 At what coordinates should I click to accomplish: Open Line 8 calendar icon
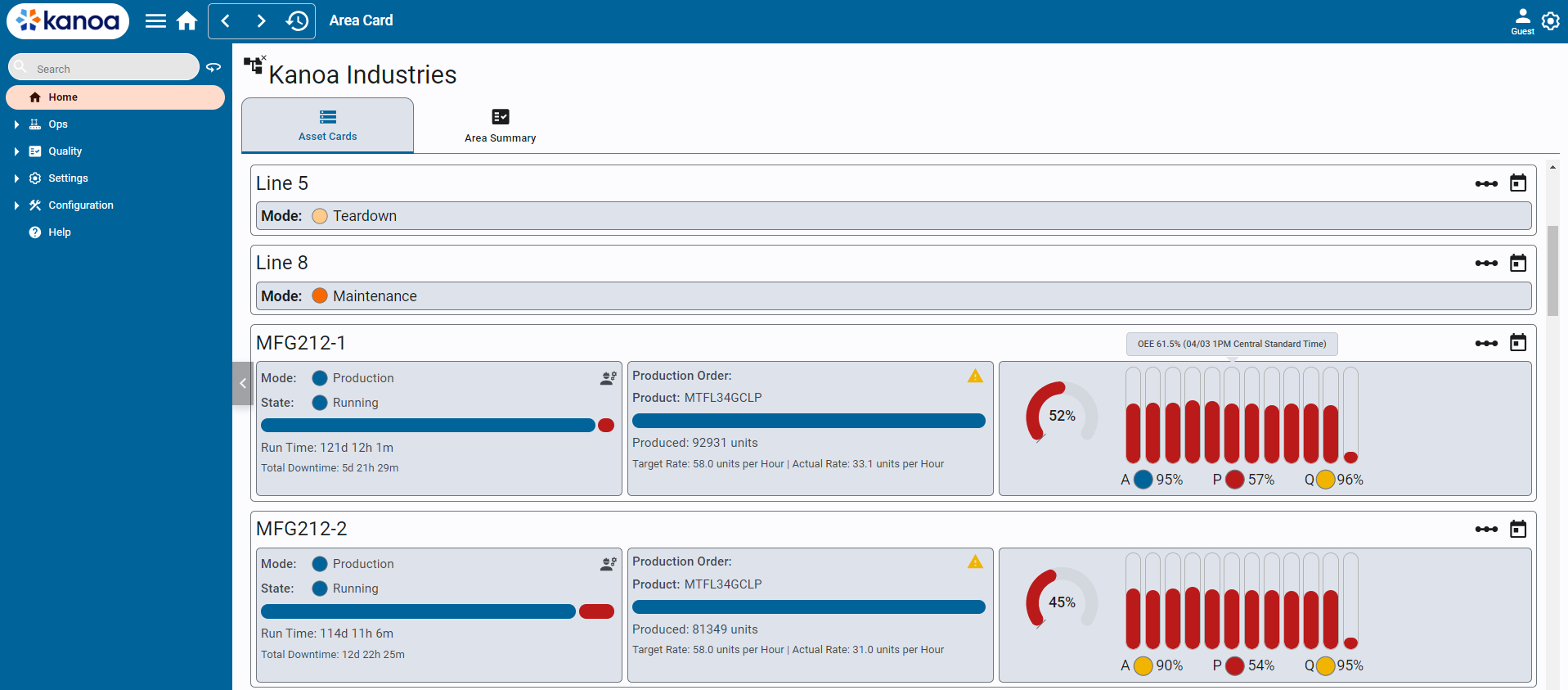[x=1518, y=263]
